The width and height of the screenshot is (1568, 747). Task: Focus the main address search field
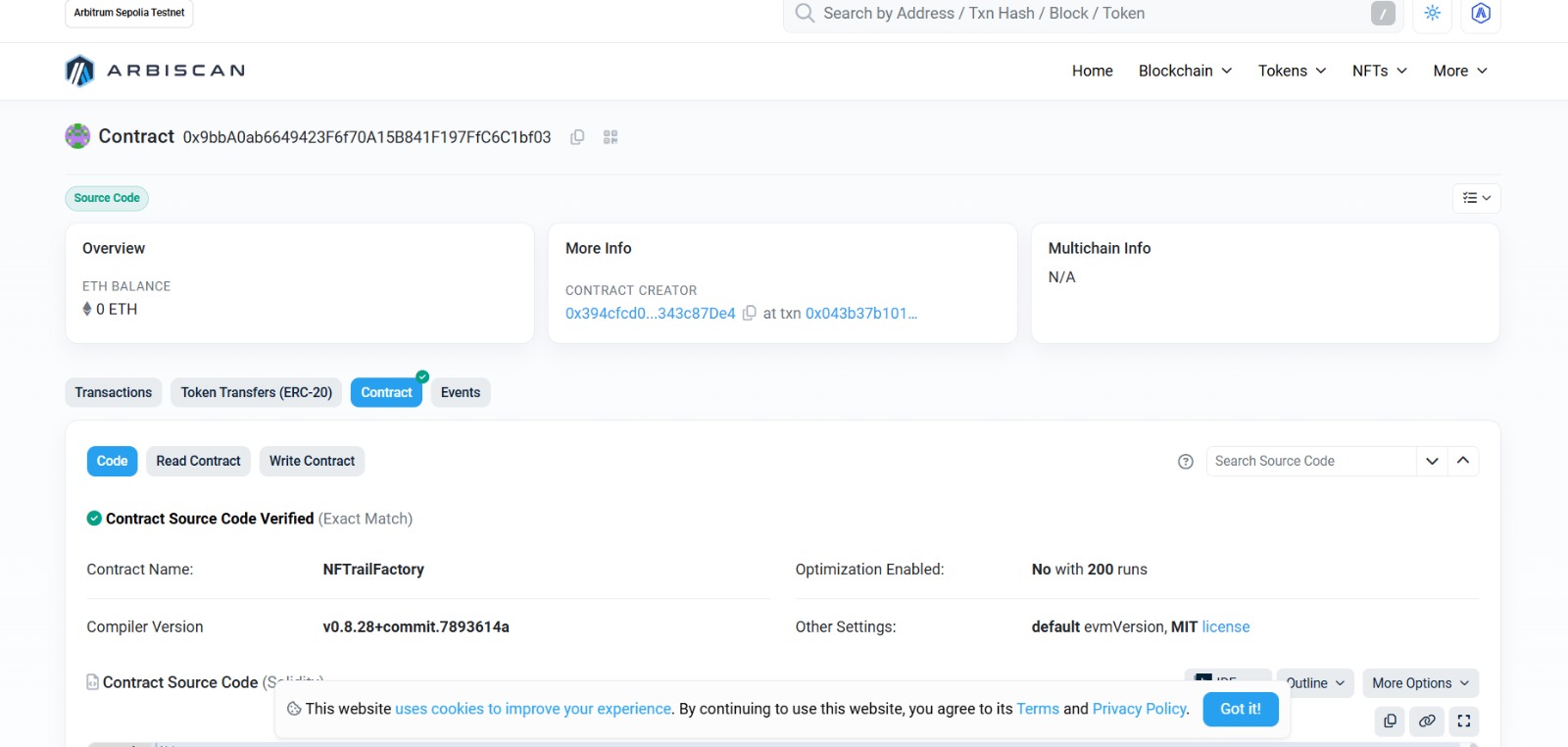[x=1093, y=14]
